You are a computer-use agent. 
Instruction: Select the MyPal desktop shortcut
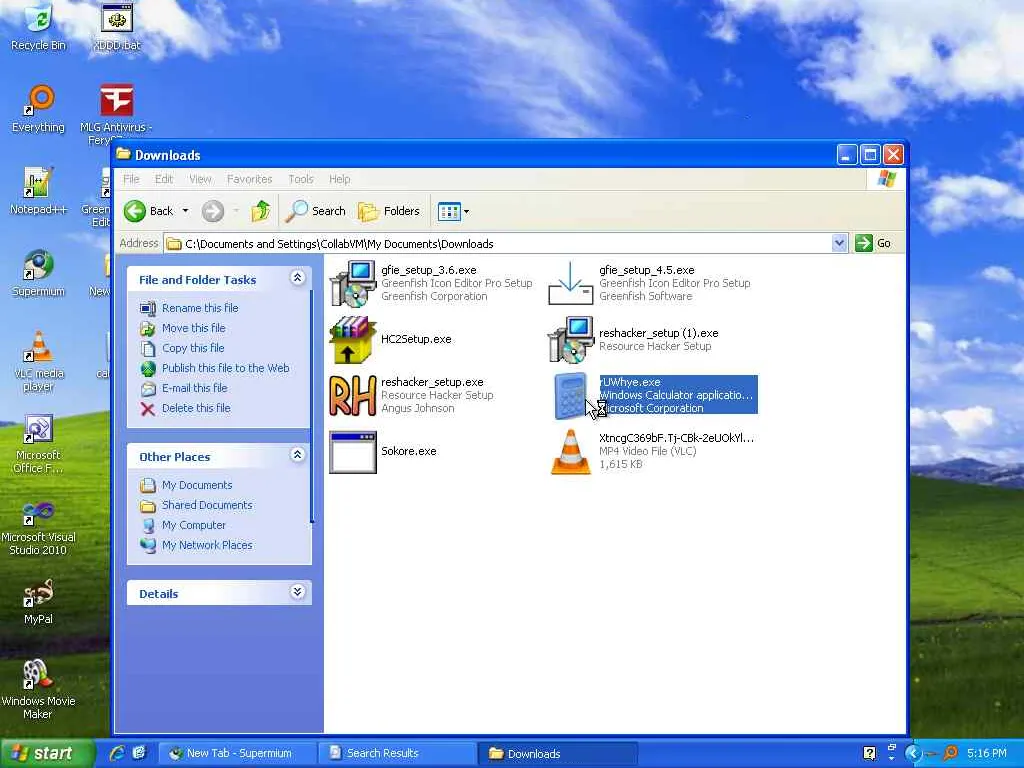click(39, 601)
